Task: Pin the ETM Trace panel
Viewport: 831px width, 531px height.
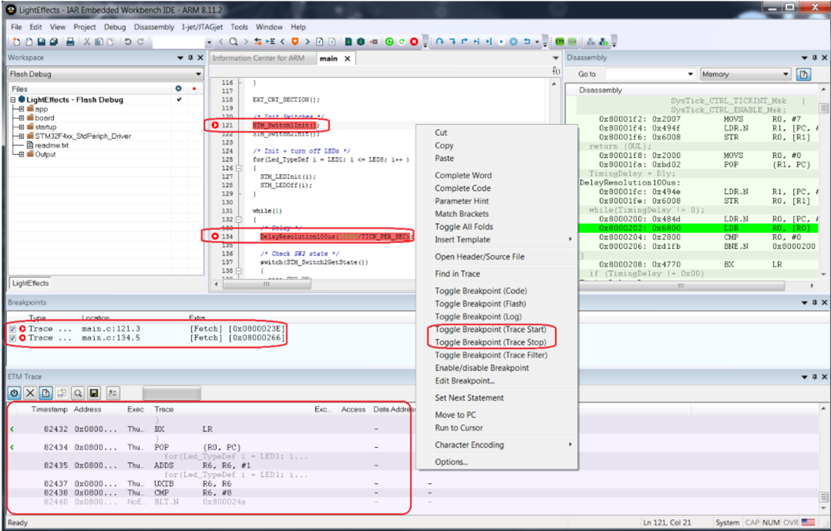Action: coord(815,376)
